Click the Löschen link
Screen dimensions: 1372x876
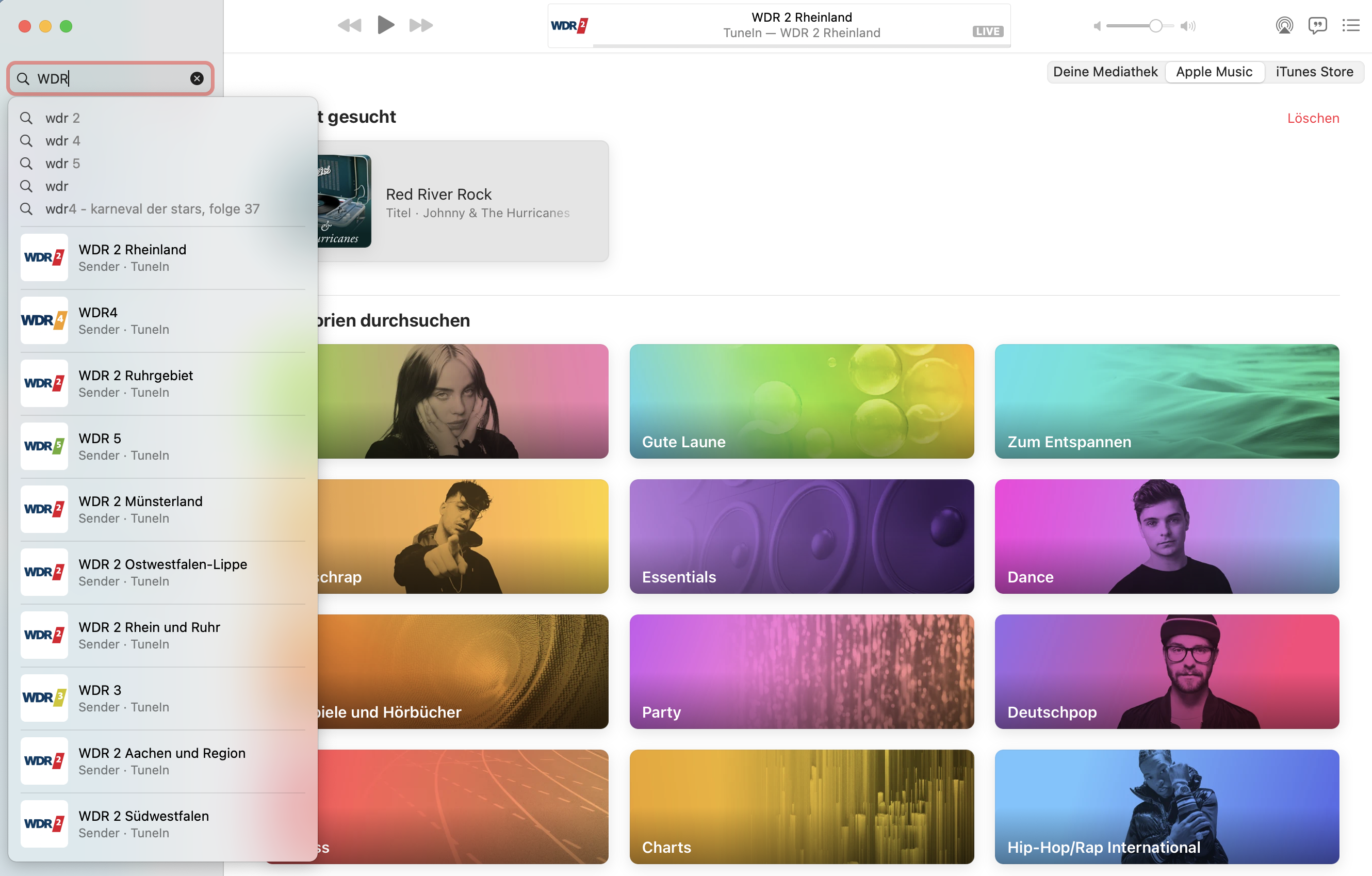coord(1313,118)
